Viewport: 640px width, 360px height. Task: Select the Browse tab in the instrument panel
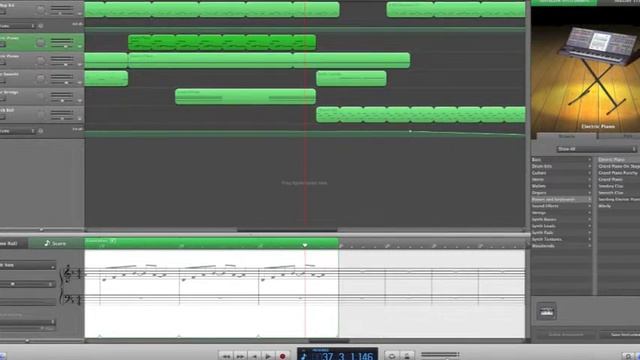[x=566, y=136]
